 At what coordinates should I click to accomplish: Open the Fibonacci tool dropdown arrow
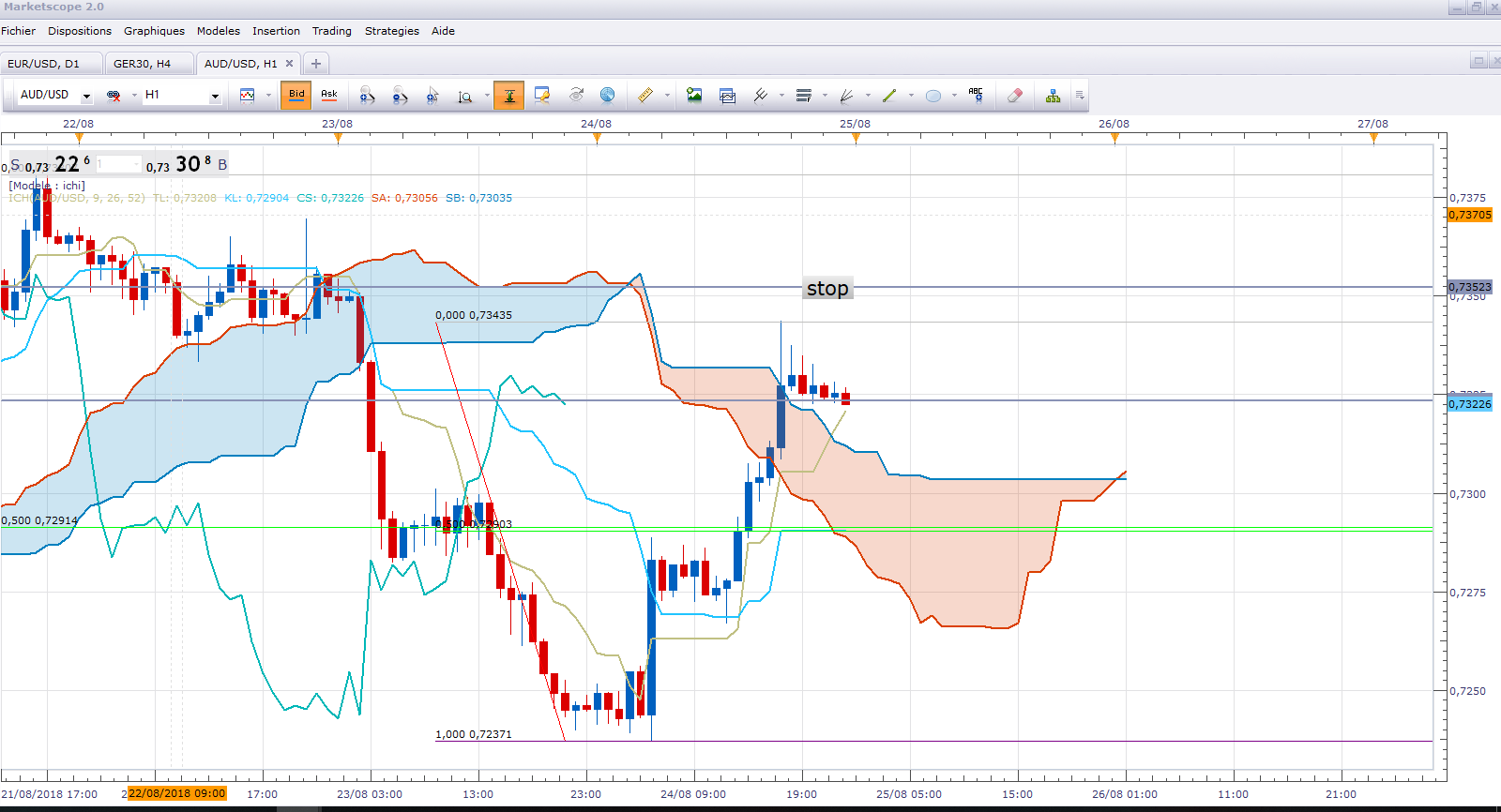(825, 96)
